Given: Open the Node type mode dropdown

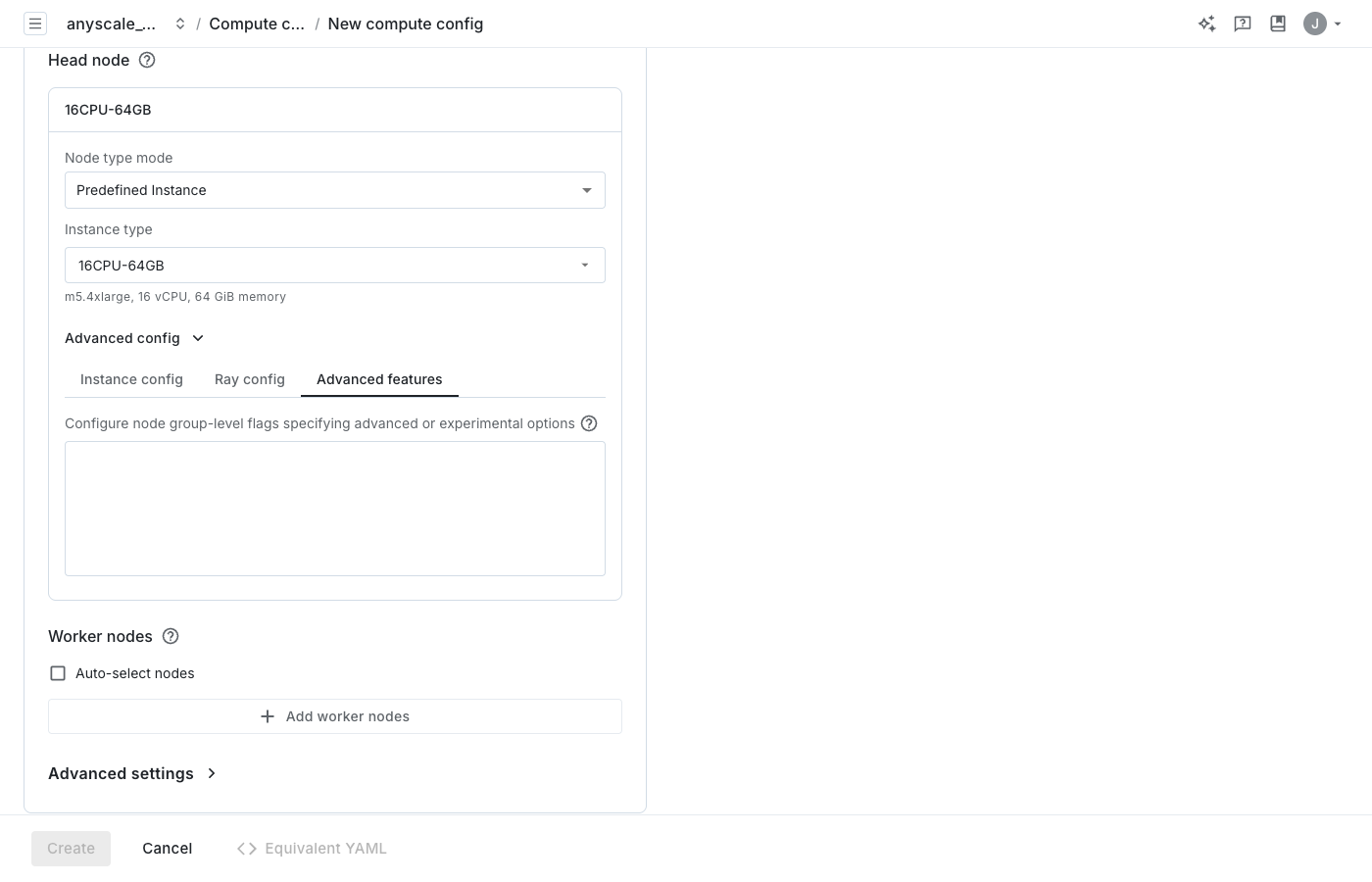Looking at the screenshot, I should [x=334, y=190].
